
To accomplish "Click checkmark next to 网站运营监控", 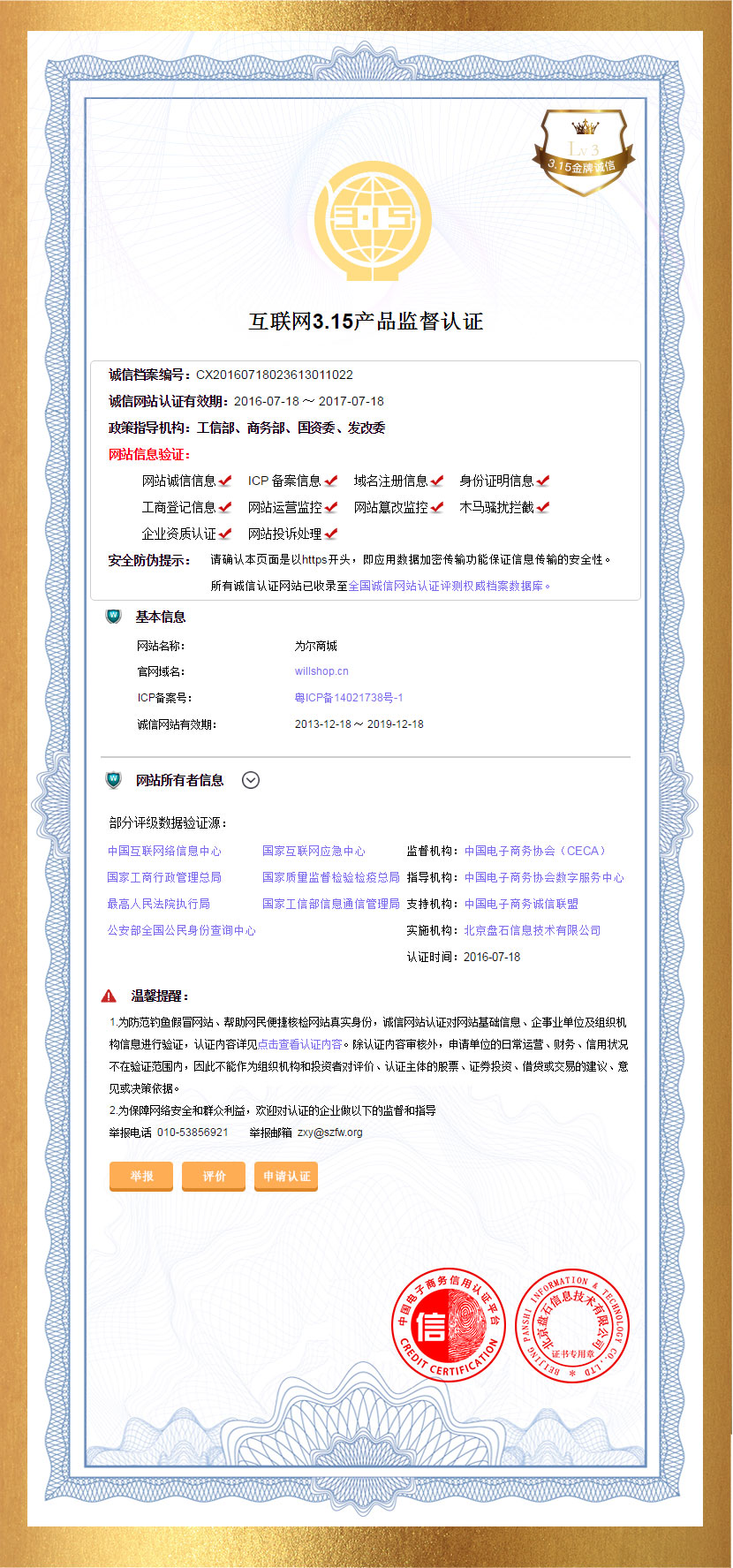I will [x=331, y=507].
